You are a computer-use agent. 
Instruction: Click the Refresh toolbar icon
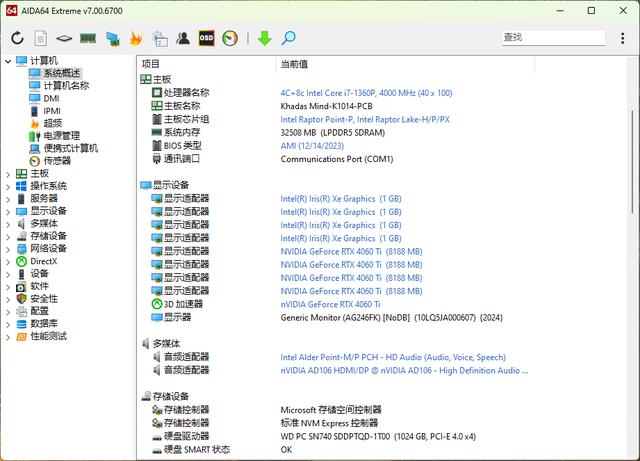[x=17, y=38]
